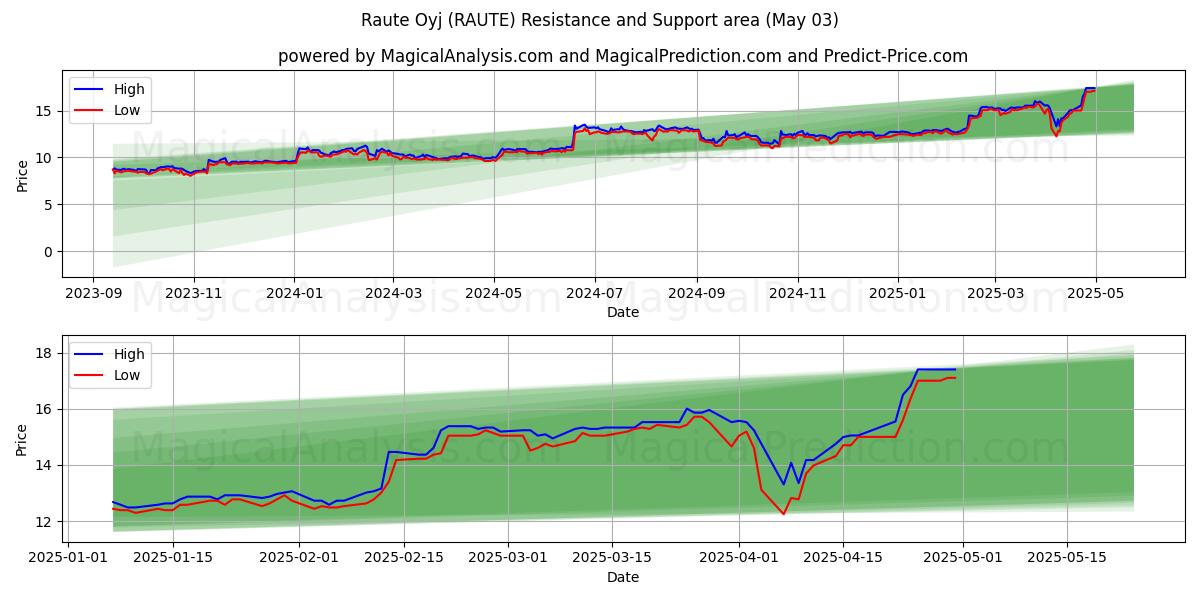The width and height of the screenshot is (1200, 600).
Task: Click the 'Date' x-axis label of bottom chart
Action: coord(623,577)
